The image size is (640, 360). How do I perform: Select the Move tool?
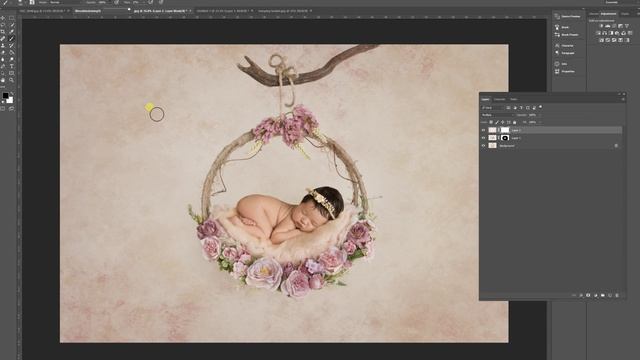3,18
